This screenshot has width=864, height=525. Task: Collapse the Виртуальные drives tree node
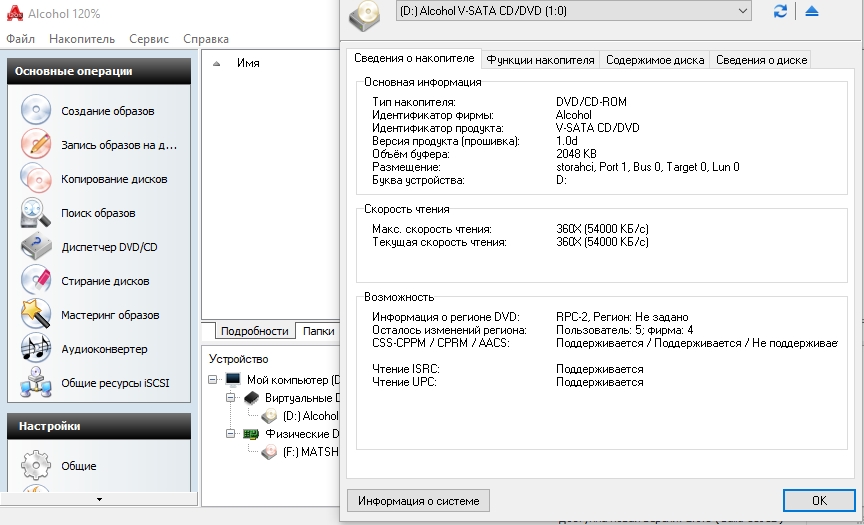coord(231,397)
